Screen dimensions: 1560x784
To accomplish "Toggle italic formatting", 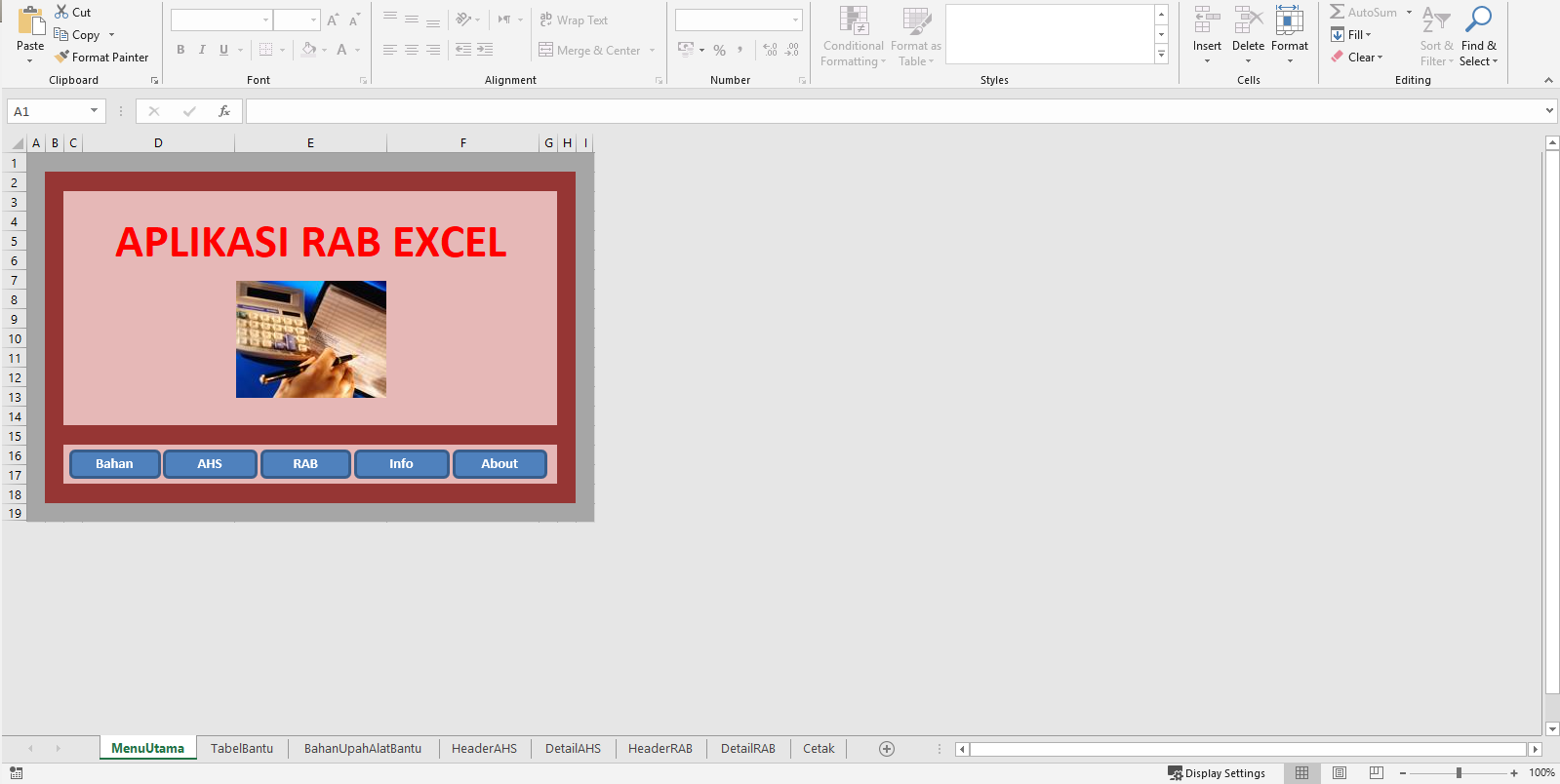I will tap(202, 50).
